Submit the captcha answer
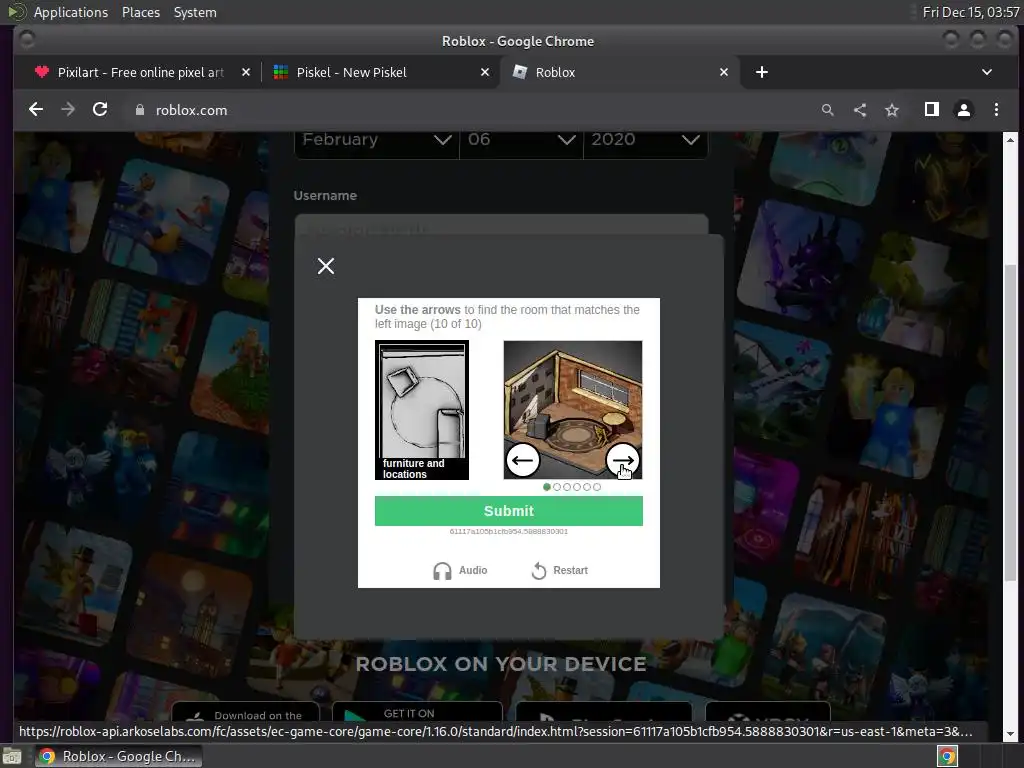This screenshot has height=768, width=1024. coord(509,511)
